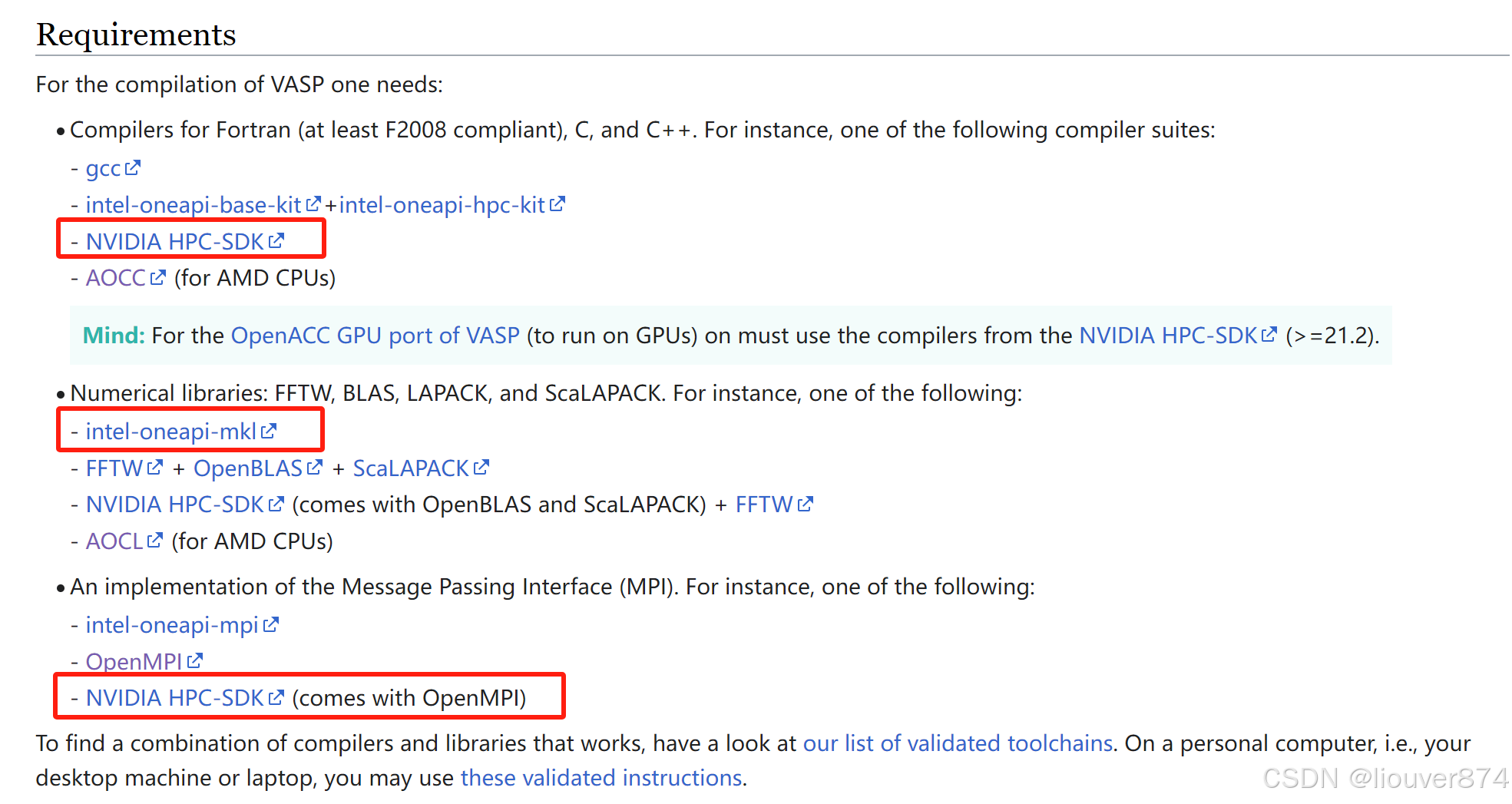
Task: Open FFTW link after ScaLAPACK) +
Action: (x=764, y=505)
